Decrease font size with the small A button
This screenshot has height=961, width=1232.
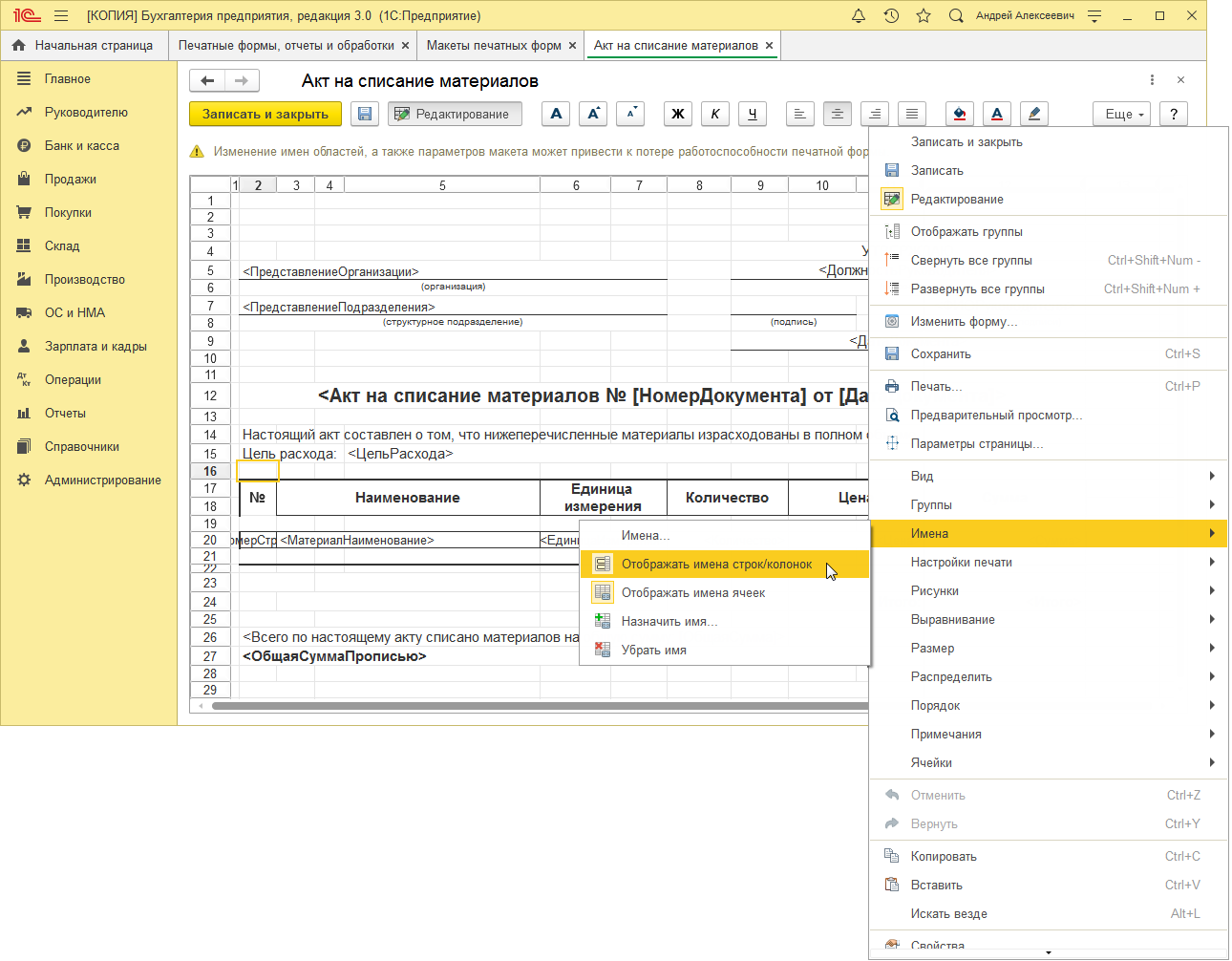(x=630, y=114)
